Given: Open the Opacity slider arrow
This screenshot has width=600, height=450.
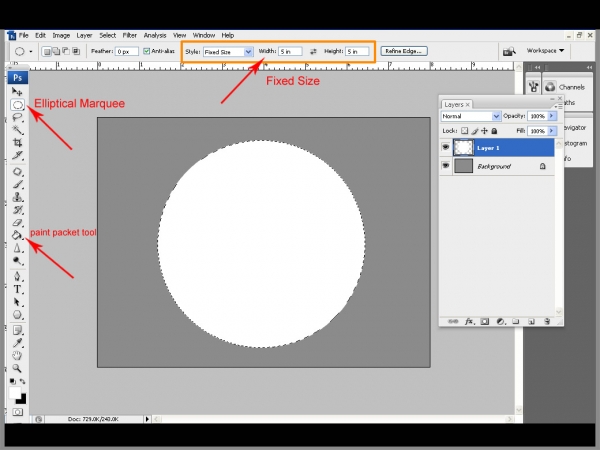Looking at the screenshot, I should [552, 116].
